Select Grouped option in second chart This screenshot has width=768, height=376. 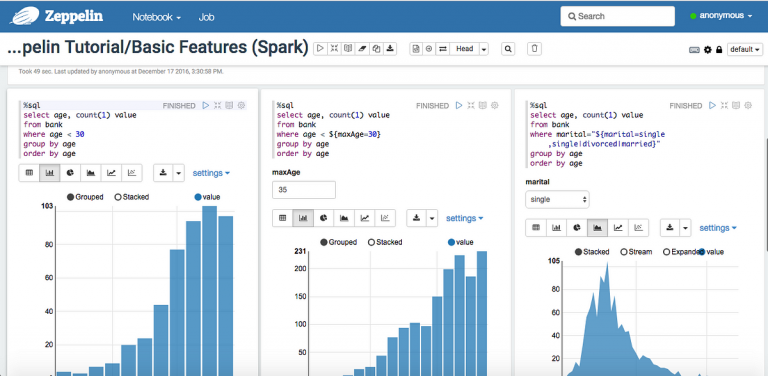point(338,242)
